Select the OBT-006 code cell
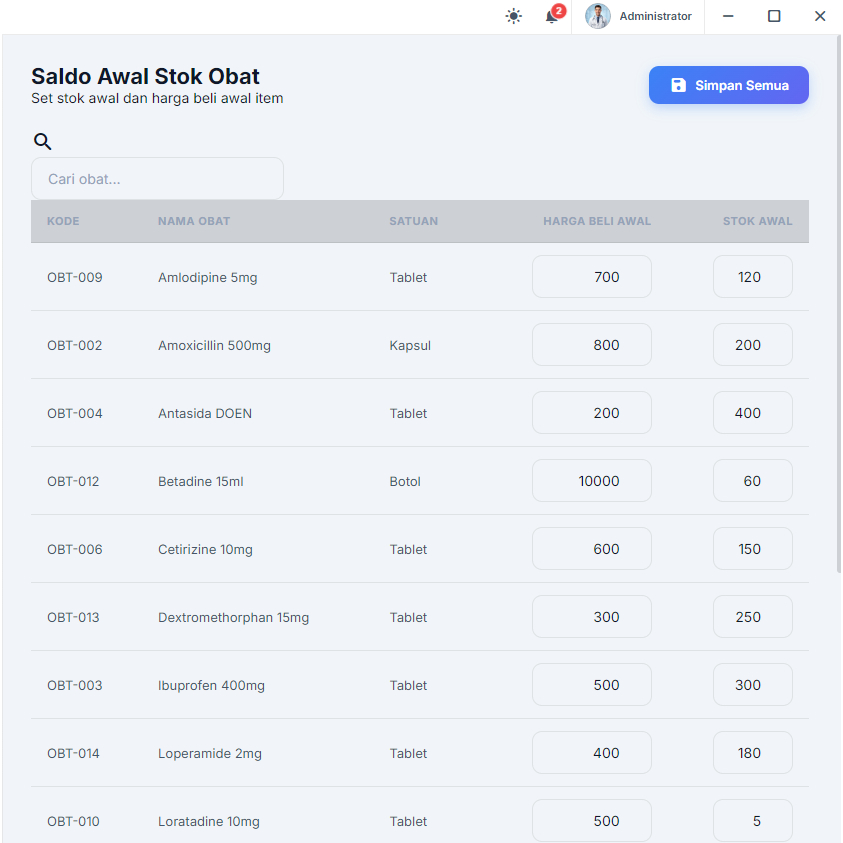 75,549
